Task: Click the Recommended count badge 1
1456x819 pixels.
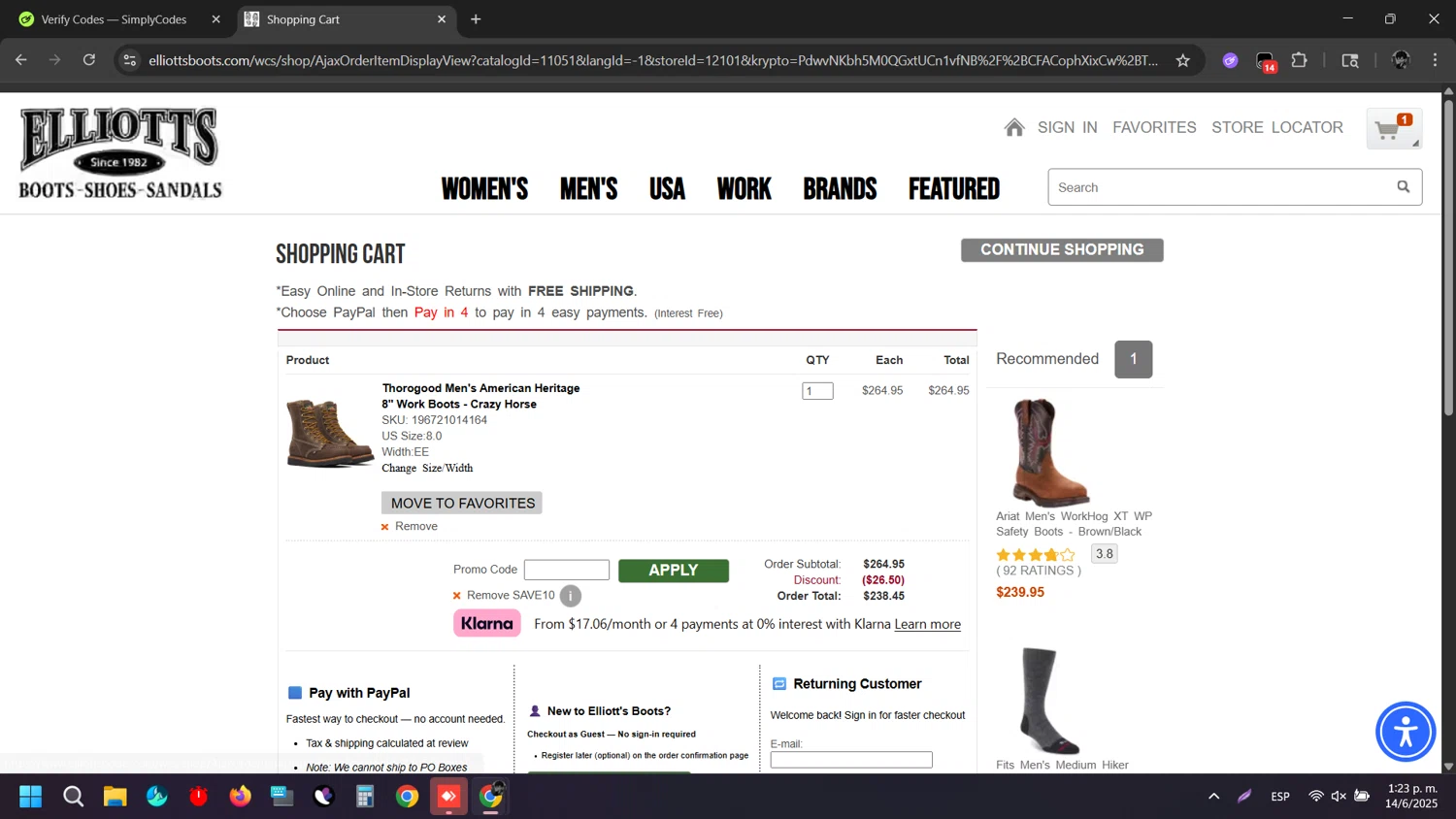Action: (1133, 359)
